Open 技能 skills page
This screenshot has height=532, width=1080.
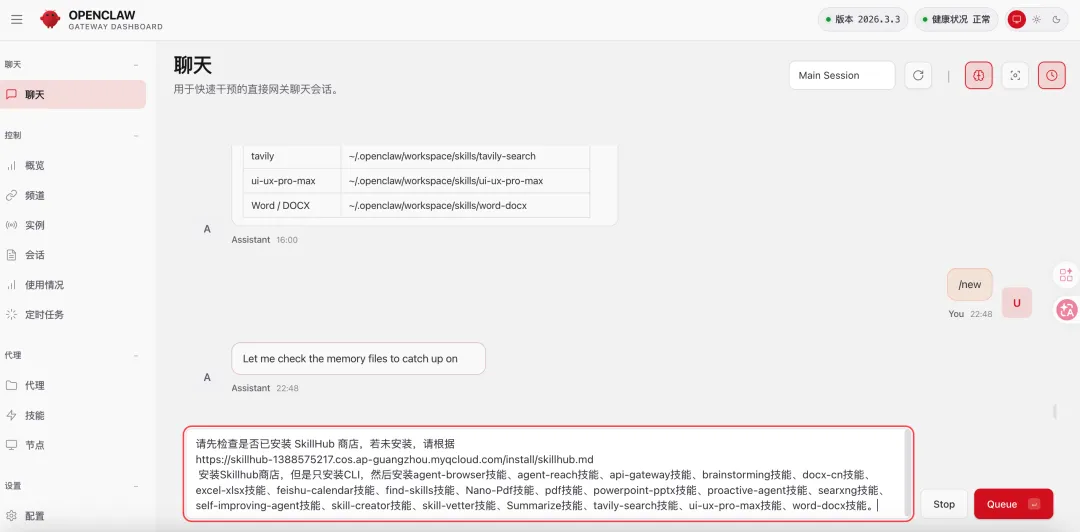73,416
